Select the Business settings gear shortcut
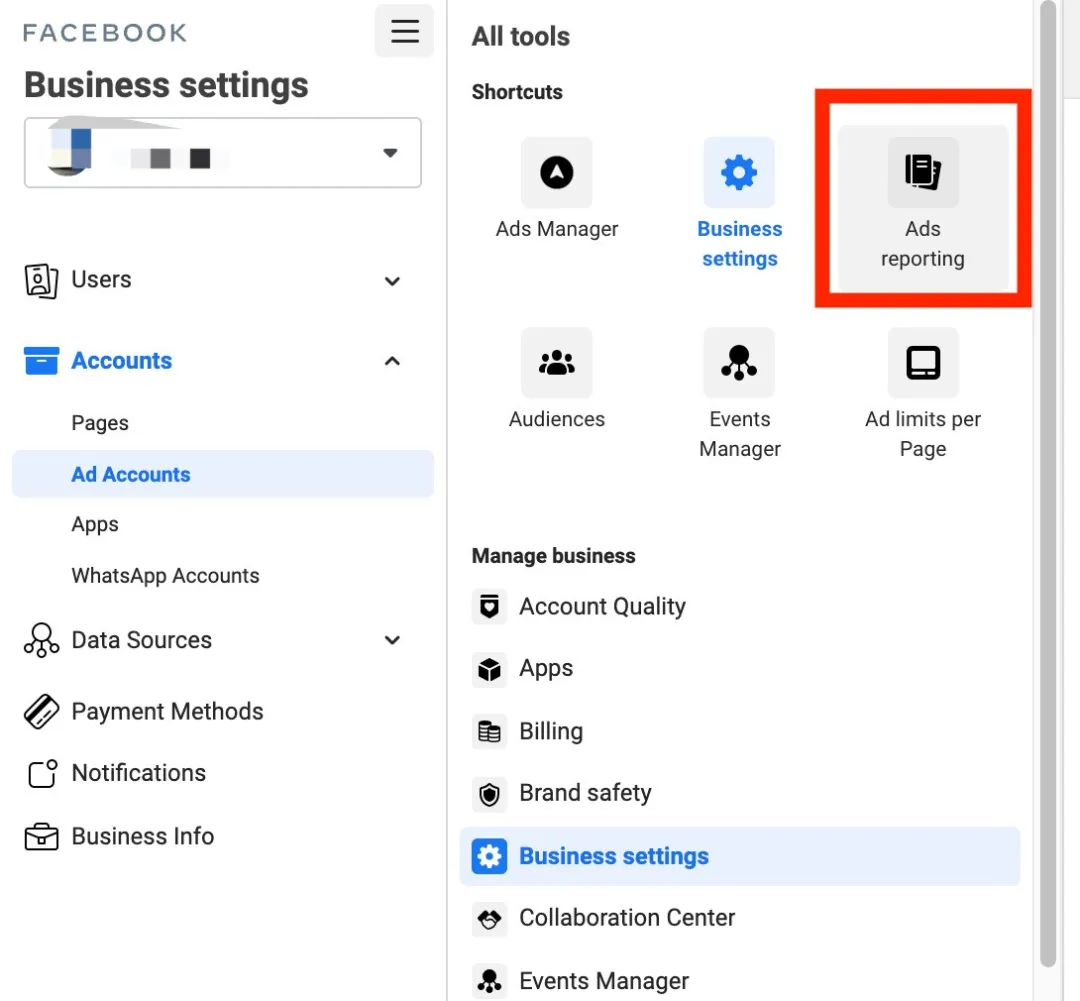The image size is (1080, 1001). (739, 173)
